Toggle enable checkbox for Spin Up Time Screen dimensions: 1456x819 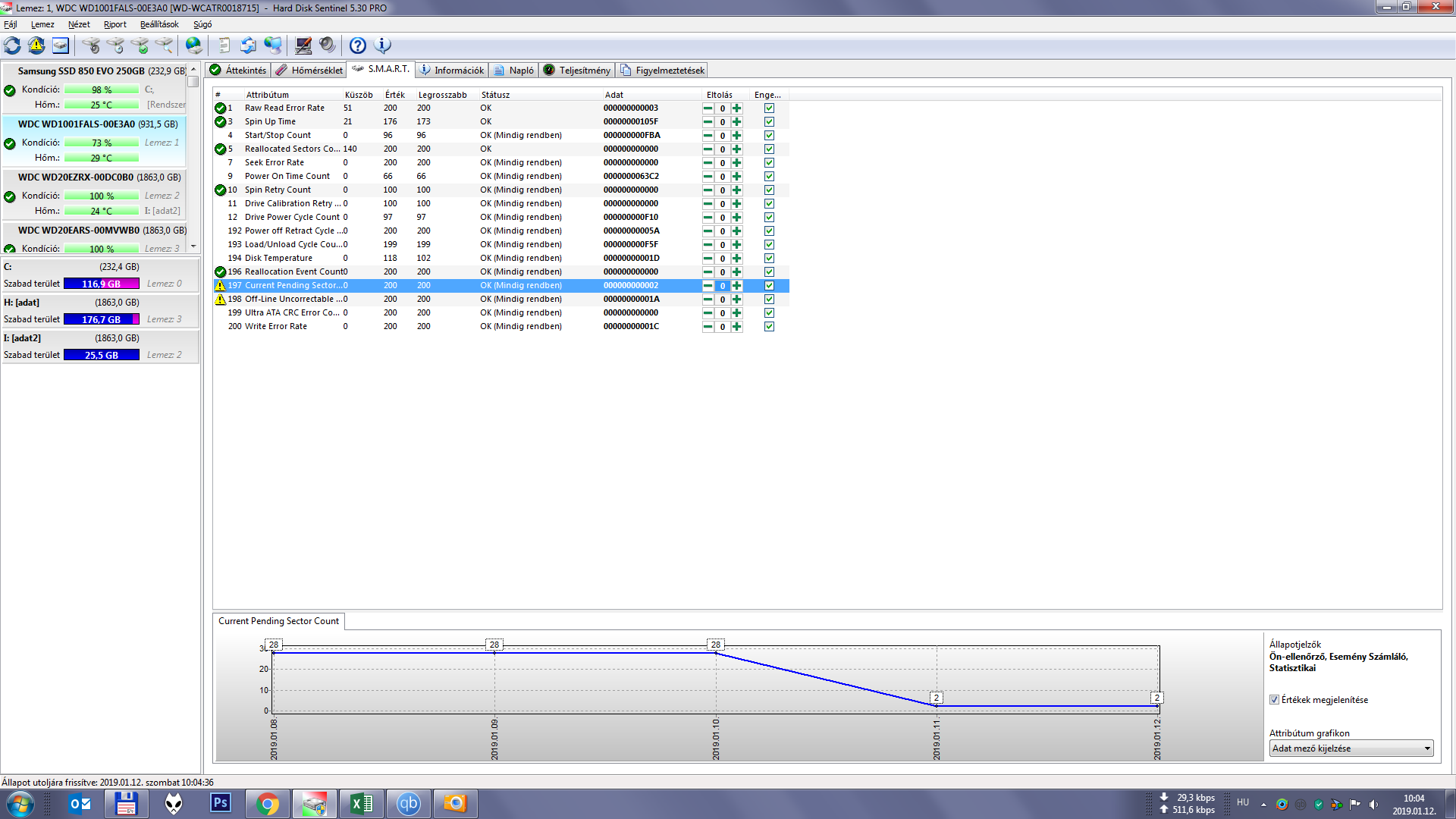coord(769,121)
